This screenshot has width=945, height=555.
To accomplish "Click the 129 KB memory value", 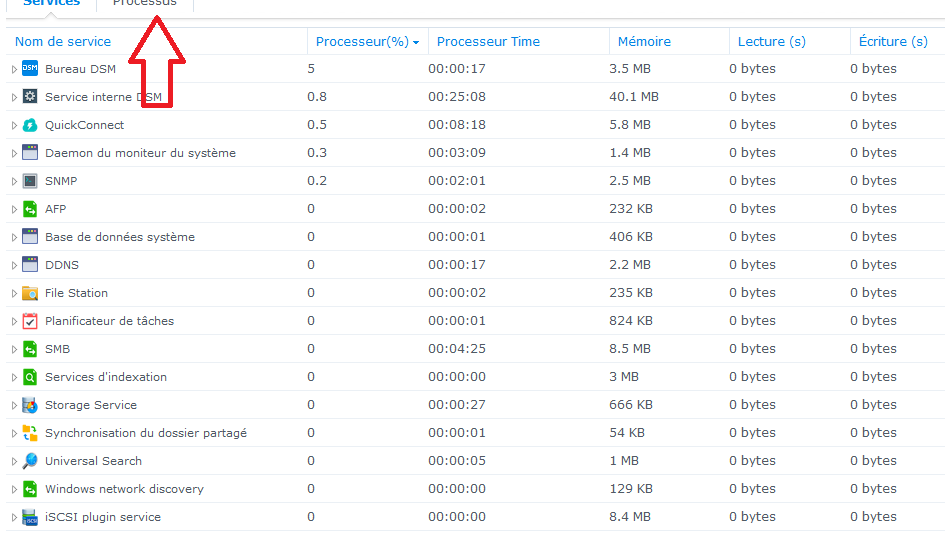I will 631,489.
